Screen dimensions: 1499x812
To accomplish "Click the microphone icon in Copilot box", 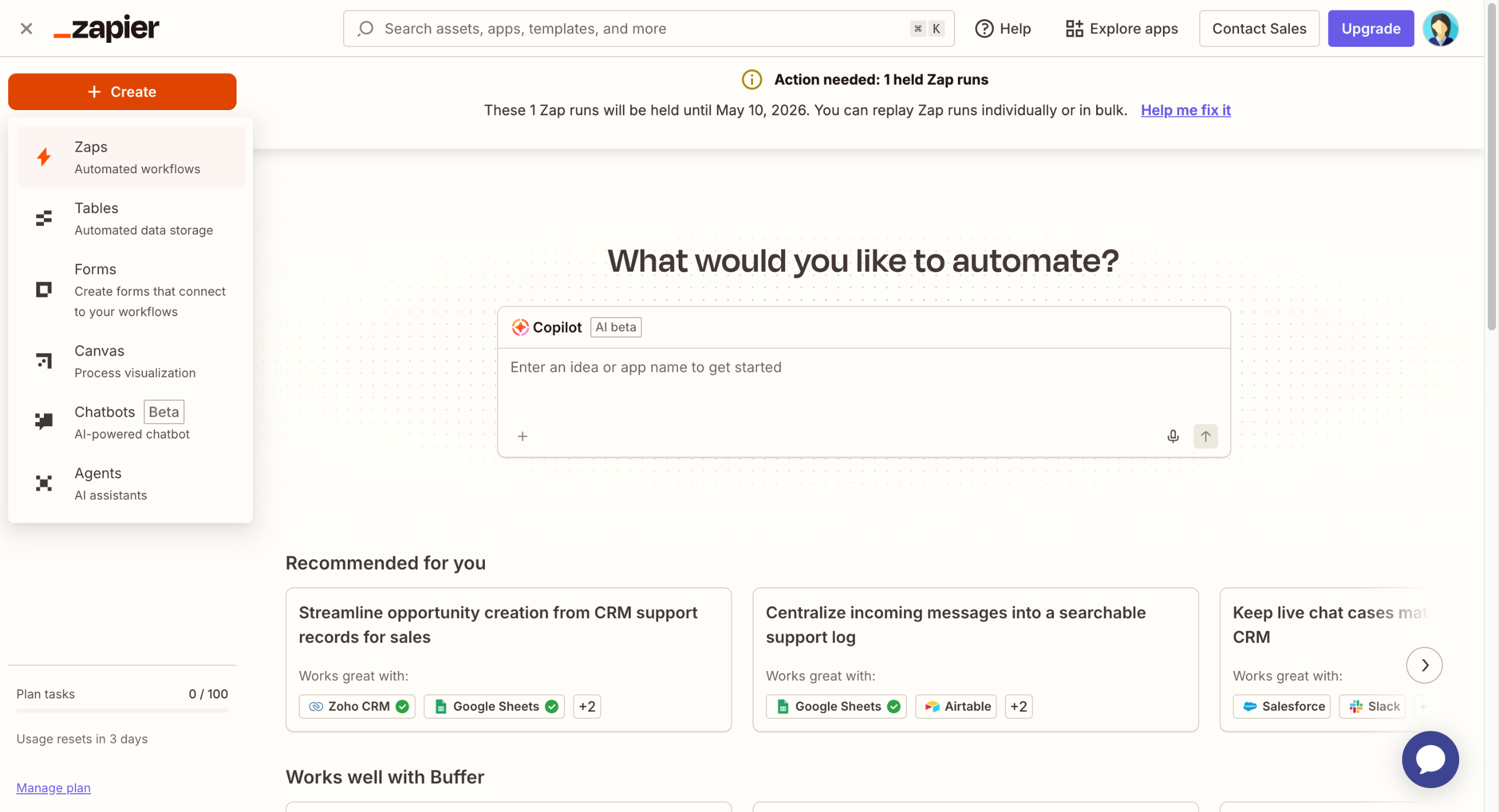I will point(1172,436).
